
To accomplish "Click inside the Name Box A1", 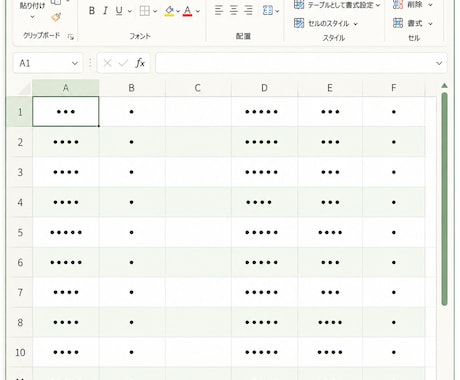I will 41,63.
